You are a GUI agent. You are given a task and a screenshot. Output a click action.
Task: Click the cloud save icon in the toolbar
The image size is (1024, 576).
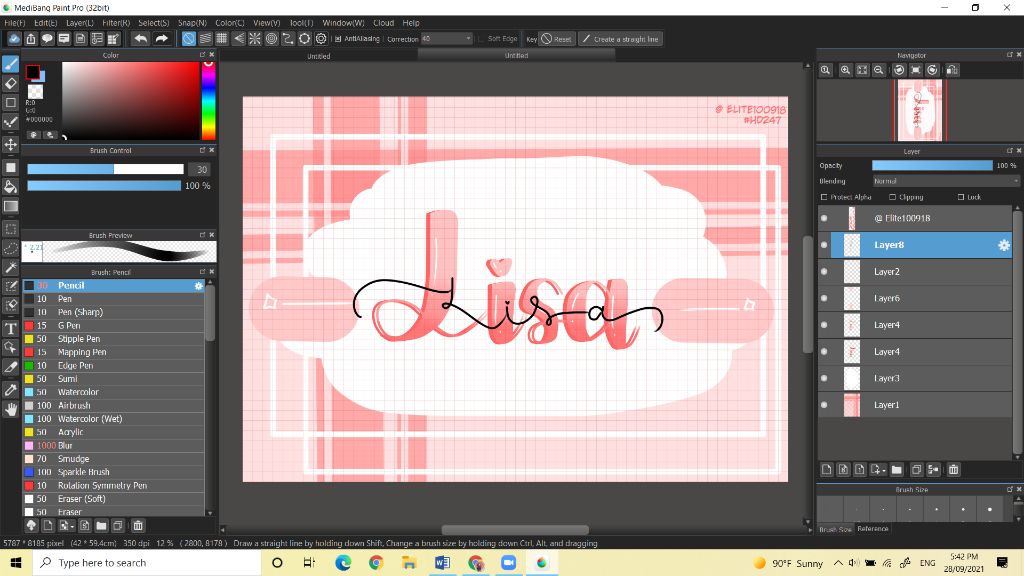pos(14,39)
